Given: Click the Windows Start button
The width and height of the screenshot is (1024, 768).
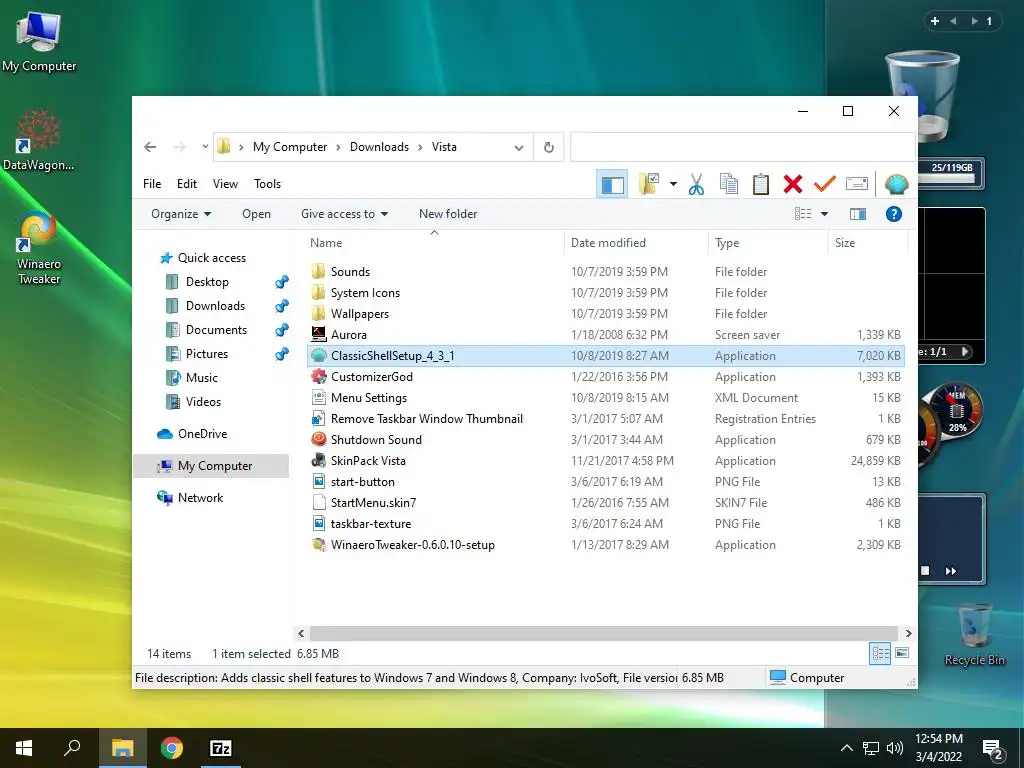Looking at the screenshot, I should point(24,748).
